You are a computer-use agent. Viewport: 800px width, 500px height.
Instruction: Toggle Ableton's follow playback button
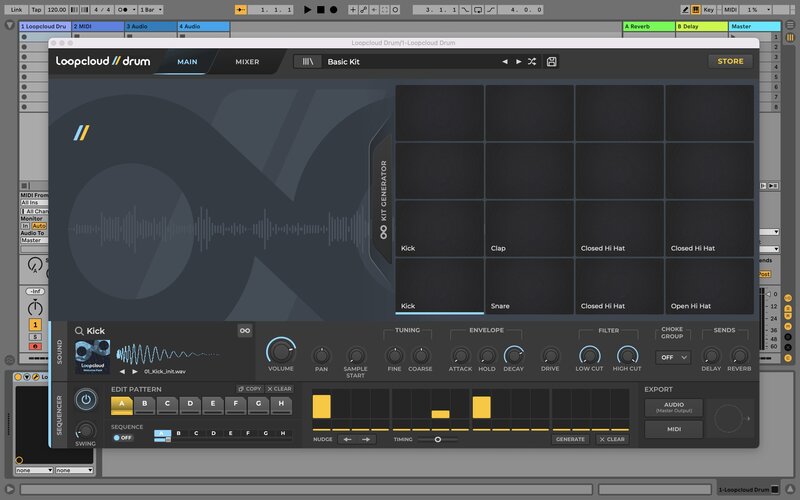click(x=241, y=9)
